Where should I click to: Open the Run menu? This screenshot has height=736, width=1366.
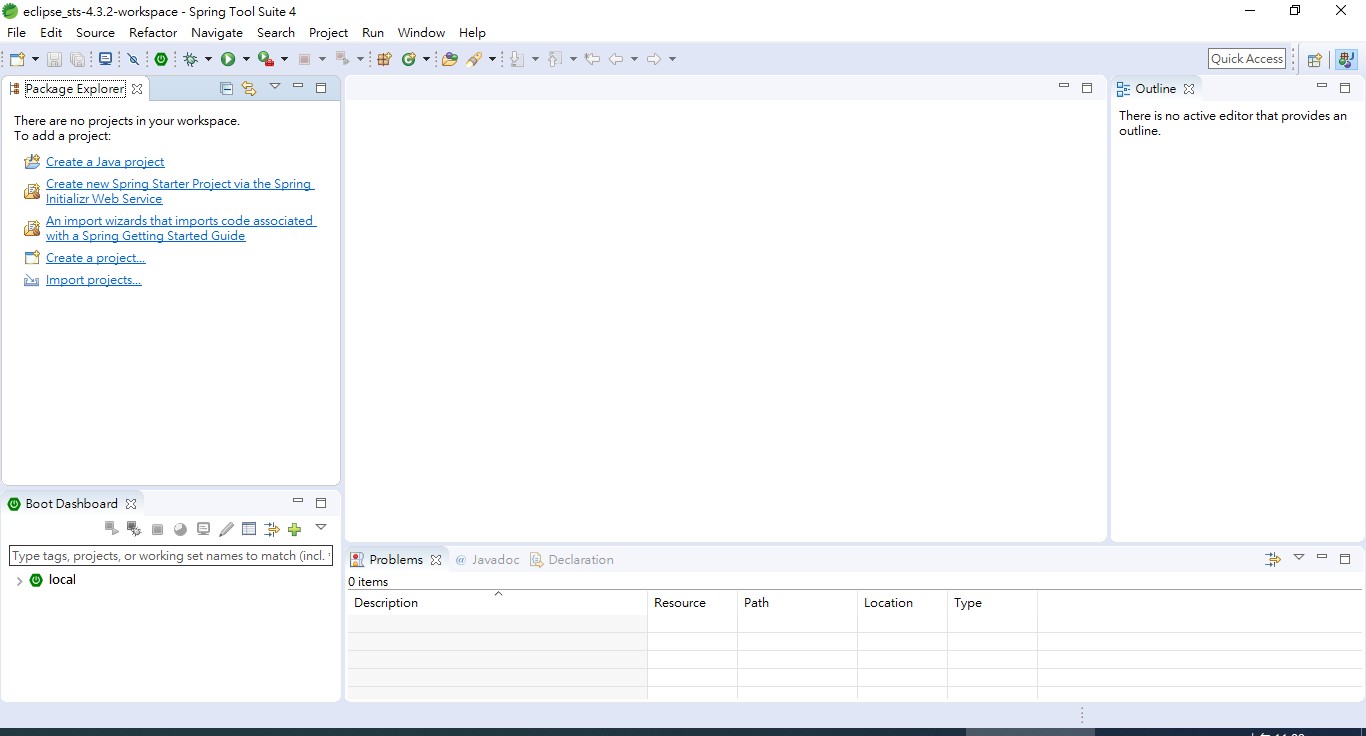(x=373, y=33)
